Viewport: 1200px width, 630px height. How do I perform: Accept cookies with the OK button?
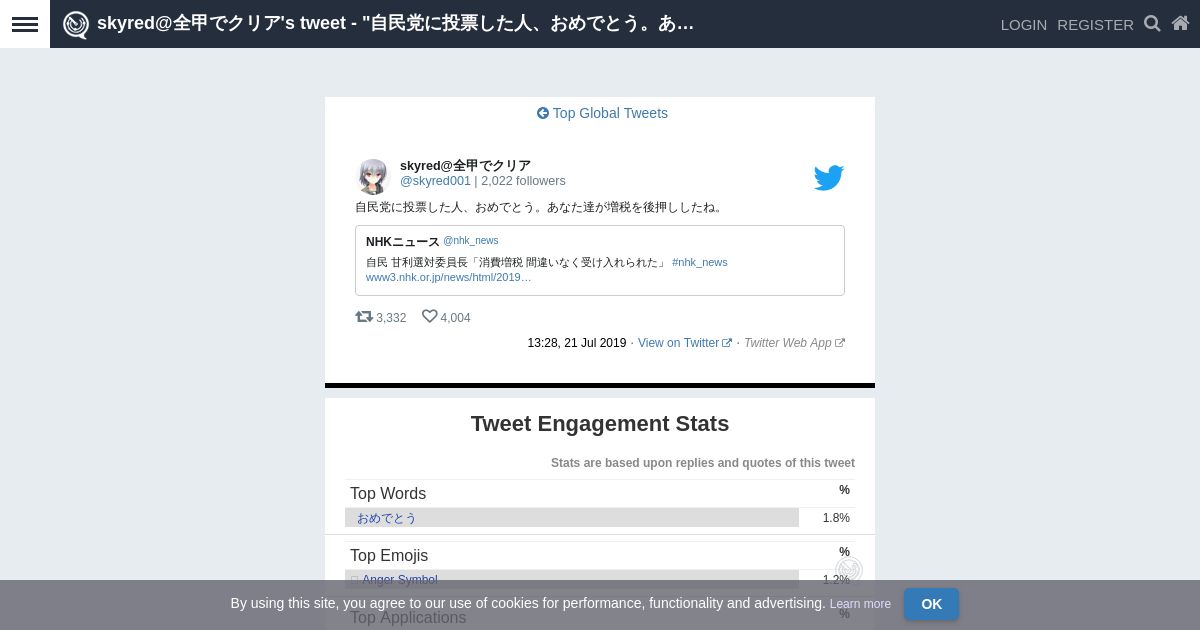tap(931, 604)
